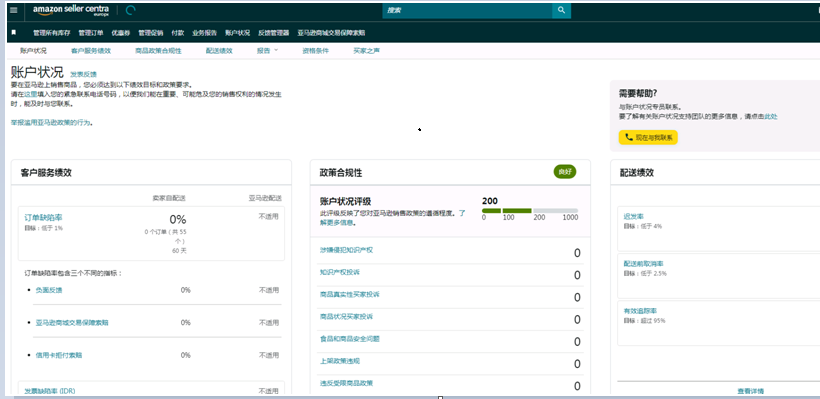Click the yellow 现在与我联系 button
Viewport: 820px width, 399px height.
(x=648, y=138)
